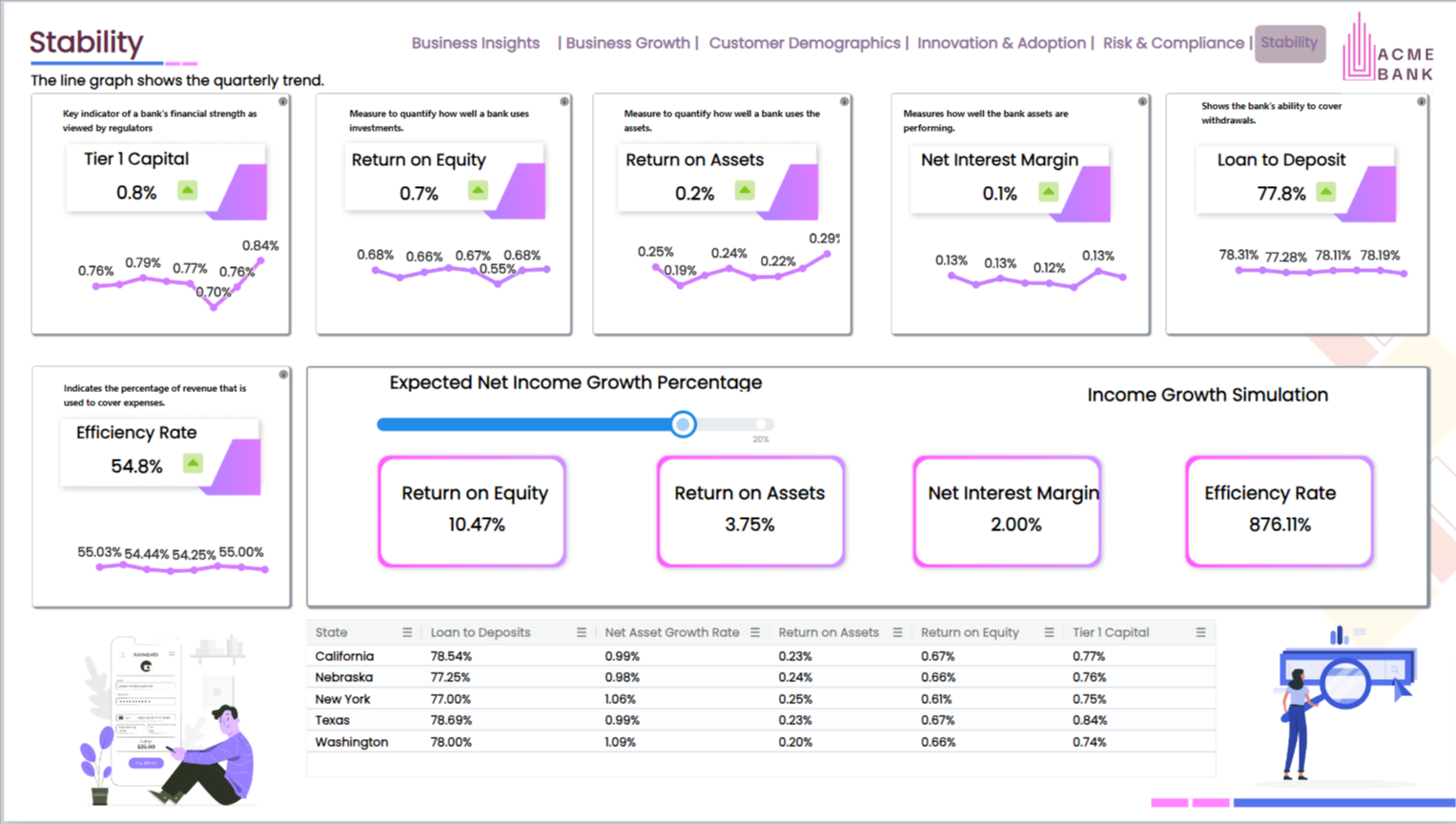This screenshot has height=824, width=1456.
Task: Click the simulated Return on Equity 10.47% card
Action: point(472,511)
